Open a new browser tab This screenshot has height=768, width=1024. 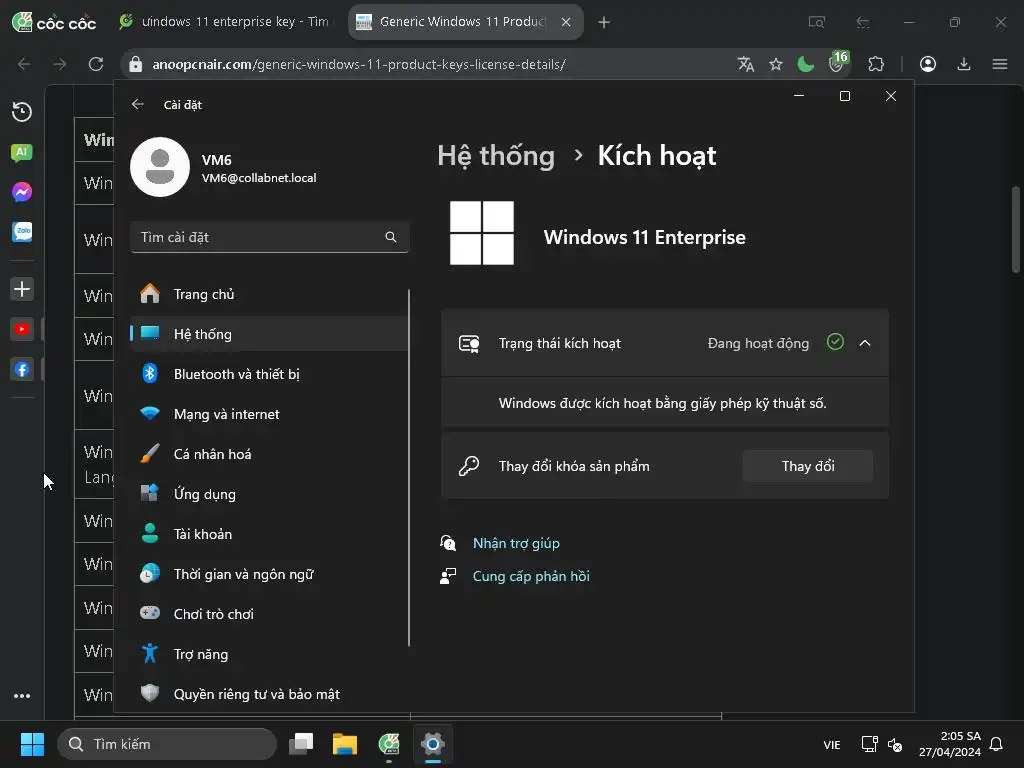[x=604, y=23]
